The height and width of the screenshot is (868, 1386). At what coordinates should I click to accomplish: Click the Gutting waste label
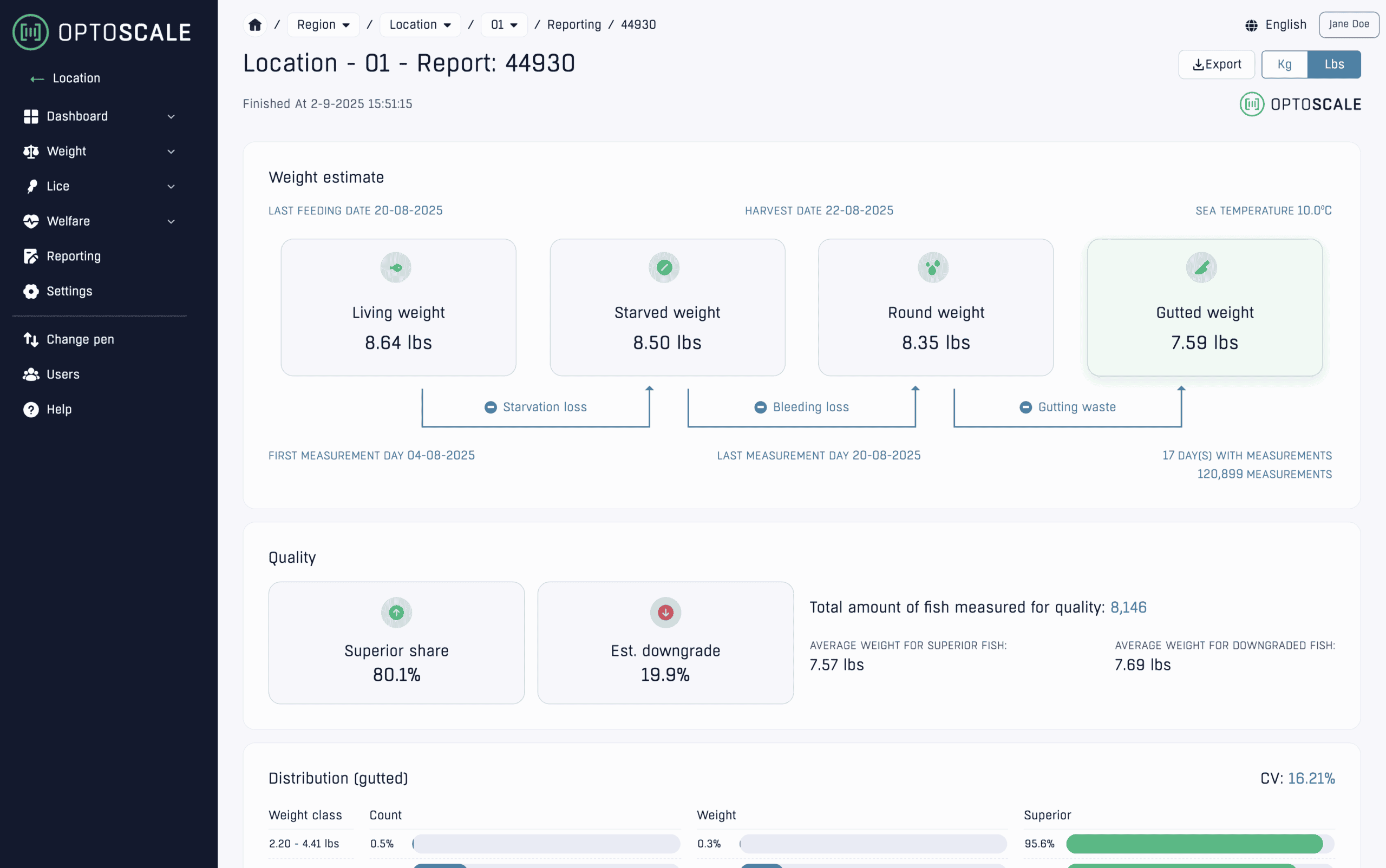coord(1077,407)
